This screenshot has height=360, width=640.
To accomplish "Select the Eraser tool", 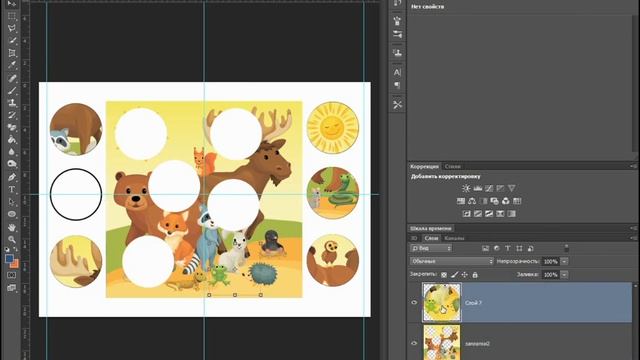I will [12, 127].
